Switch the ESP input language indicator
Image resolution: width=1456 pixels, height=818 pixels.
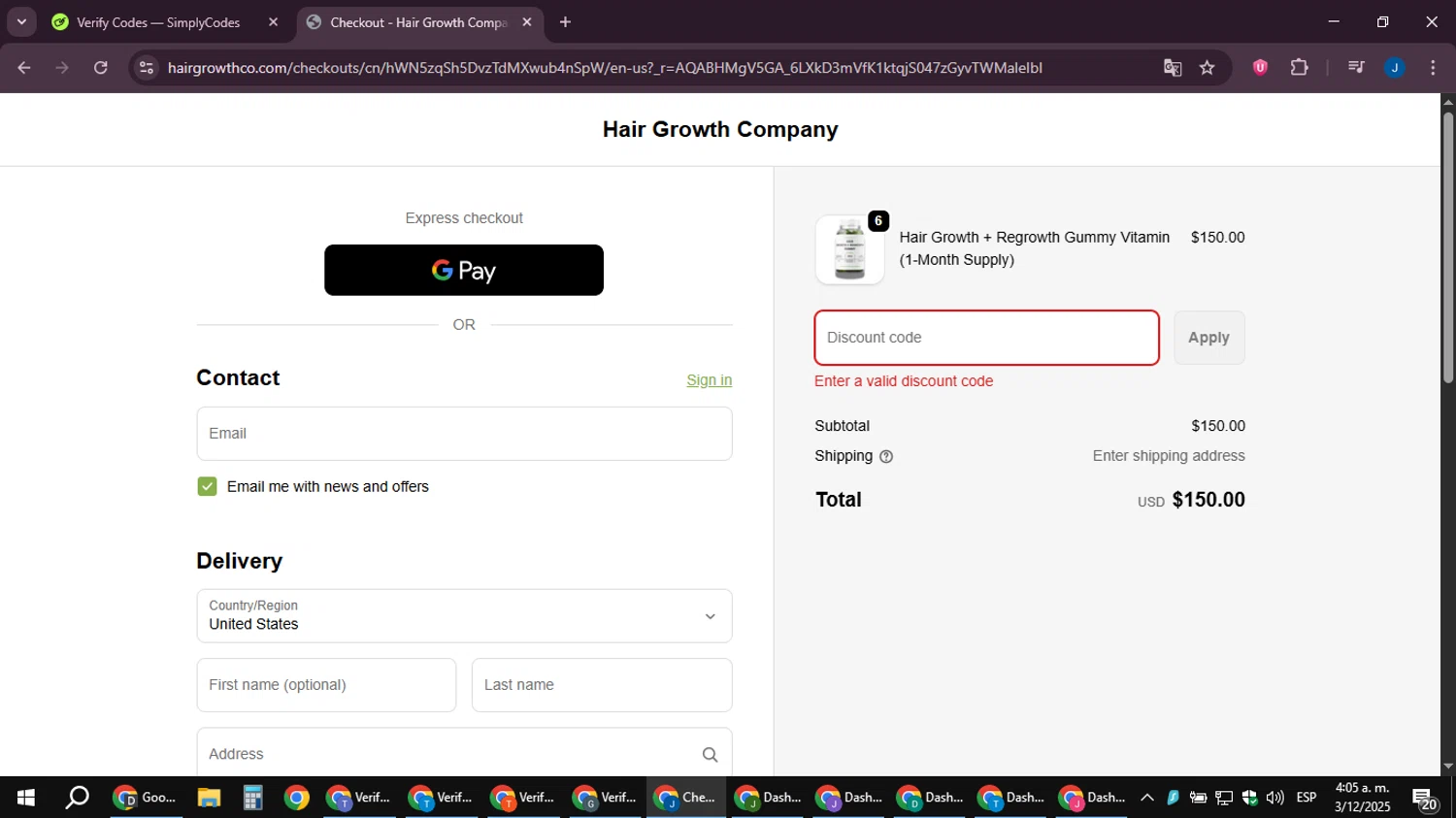[1307, 798]
